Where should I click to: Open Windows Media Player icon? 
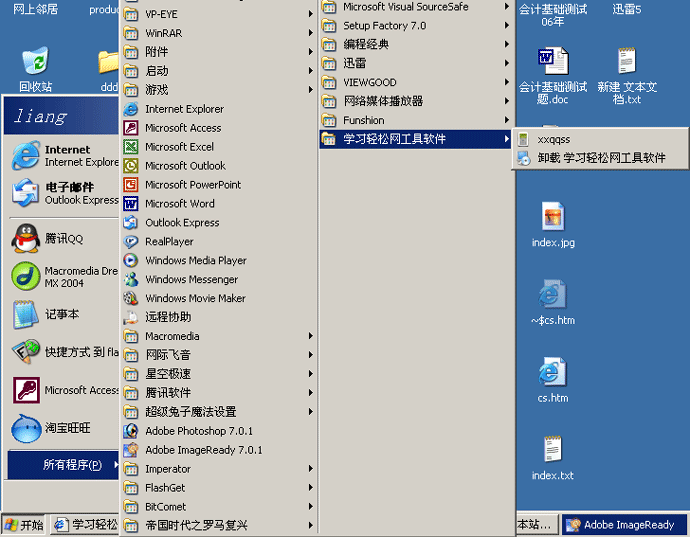pyautogui.click(x=131, y=260)
